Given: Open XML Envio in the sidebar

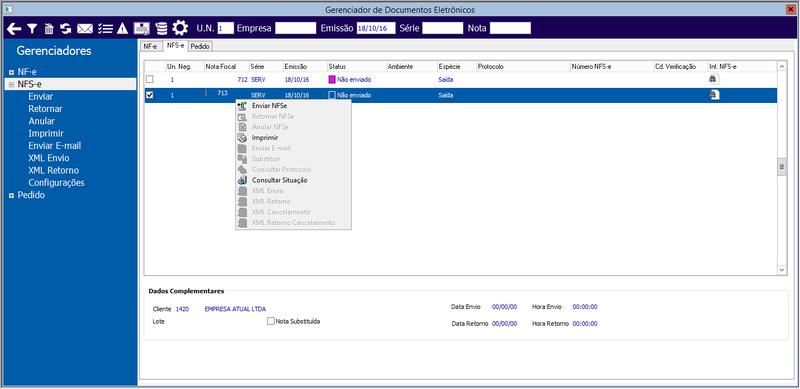Looking at the screenshot, I should (x=49, y=158).
